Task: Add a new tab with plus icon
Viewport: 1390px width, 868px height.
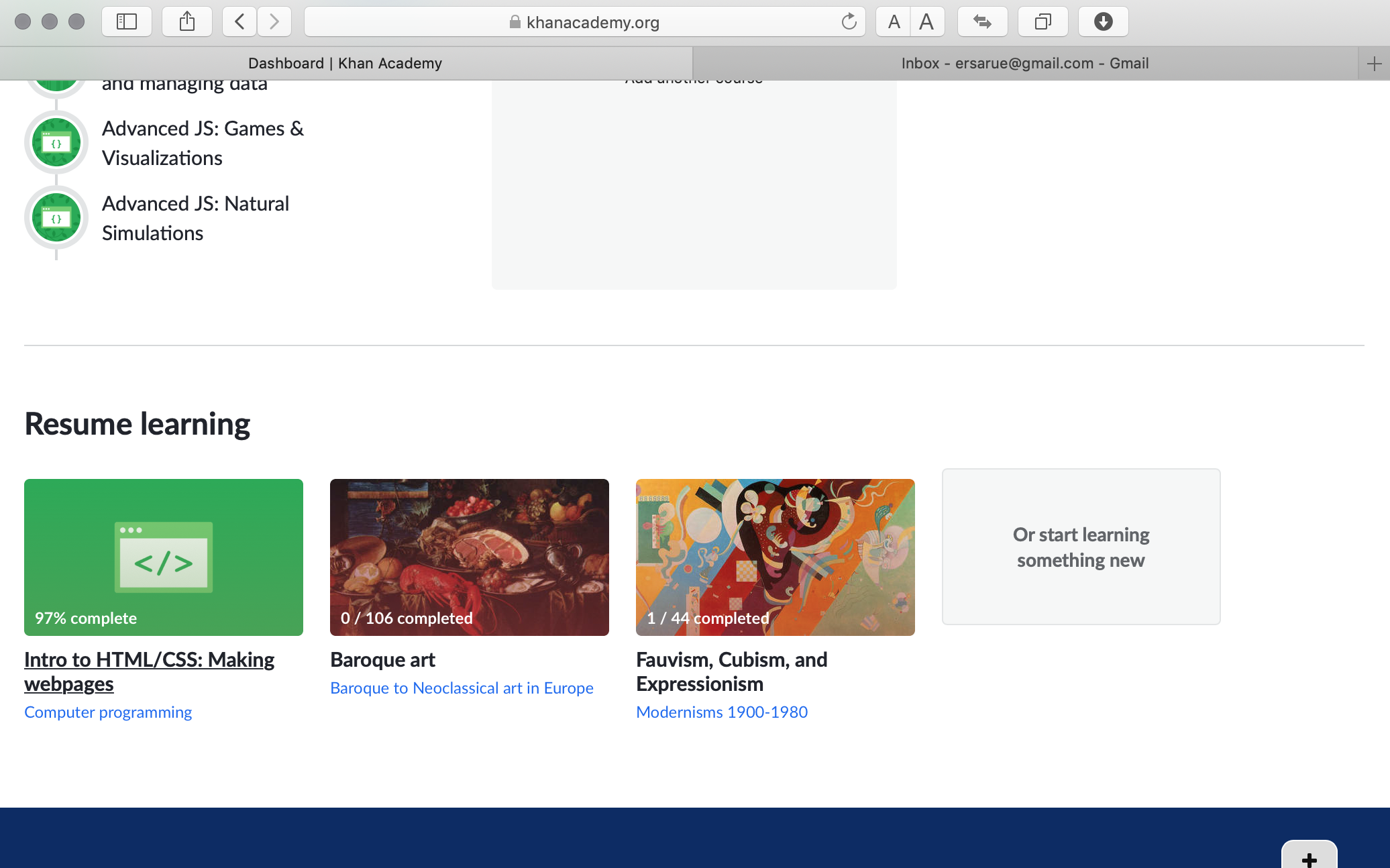Action: pos(1374,64)
